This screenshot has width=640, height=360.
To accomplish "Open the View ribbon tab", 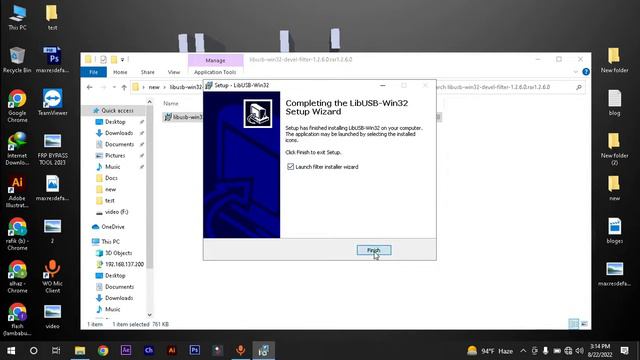I will coord(174,72).
